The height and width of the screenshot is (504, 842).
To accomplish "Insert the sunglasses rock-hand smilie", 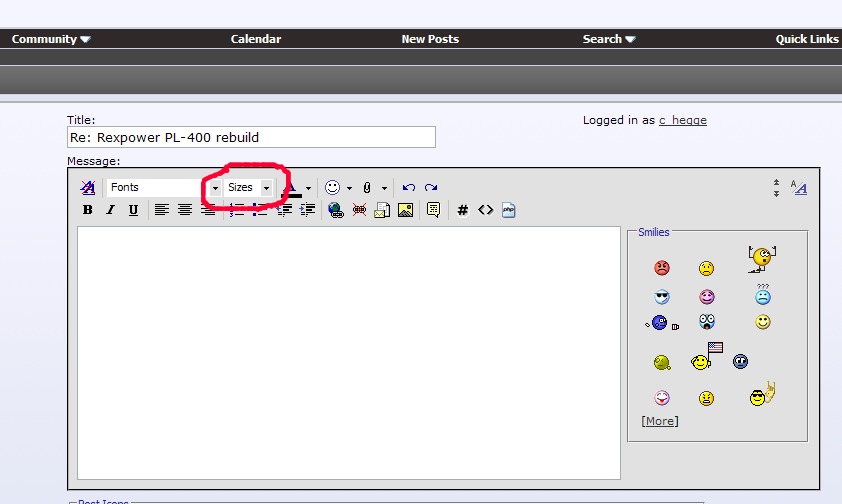I will point(762,394).
